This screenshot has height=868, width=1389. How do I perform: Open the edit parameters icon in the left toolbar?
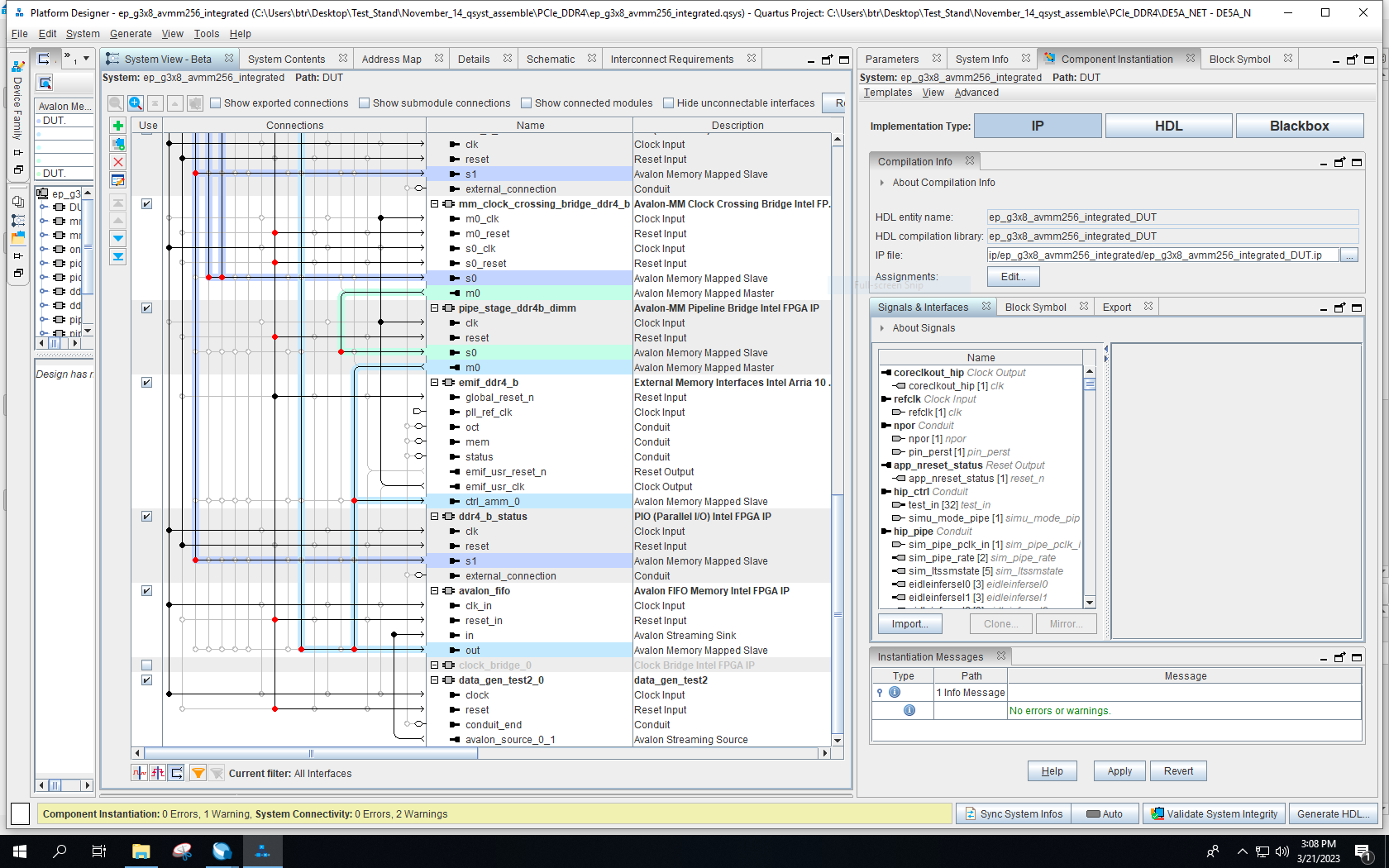coord(118,180)
